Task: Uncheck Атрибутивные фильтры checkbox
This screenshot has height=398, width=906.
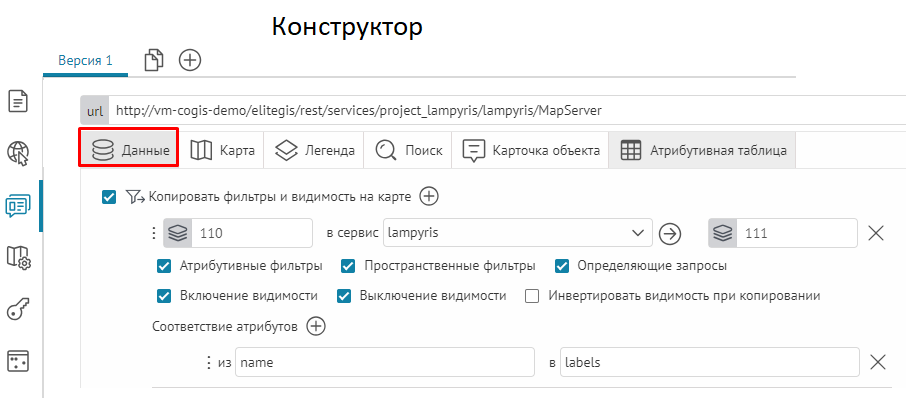Action: (x=164, y=266)
